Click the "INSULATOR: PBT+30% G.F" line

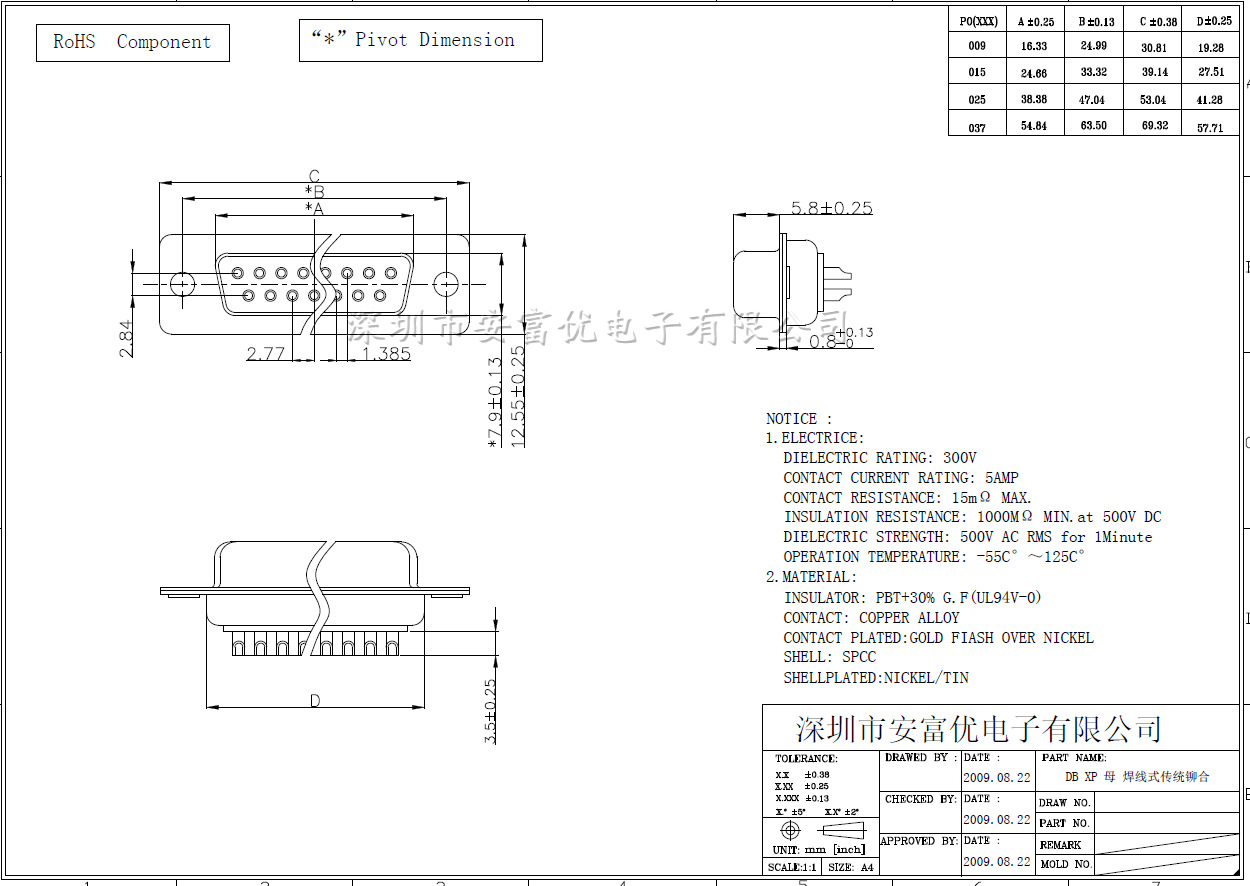pyautogui.click(x=912, y=598)
